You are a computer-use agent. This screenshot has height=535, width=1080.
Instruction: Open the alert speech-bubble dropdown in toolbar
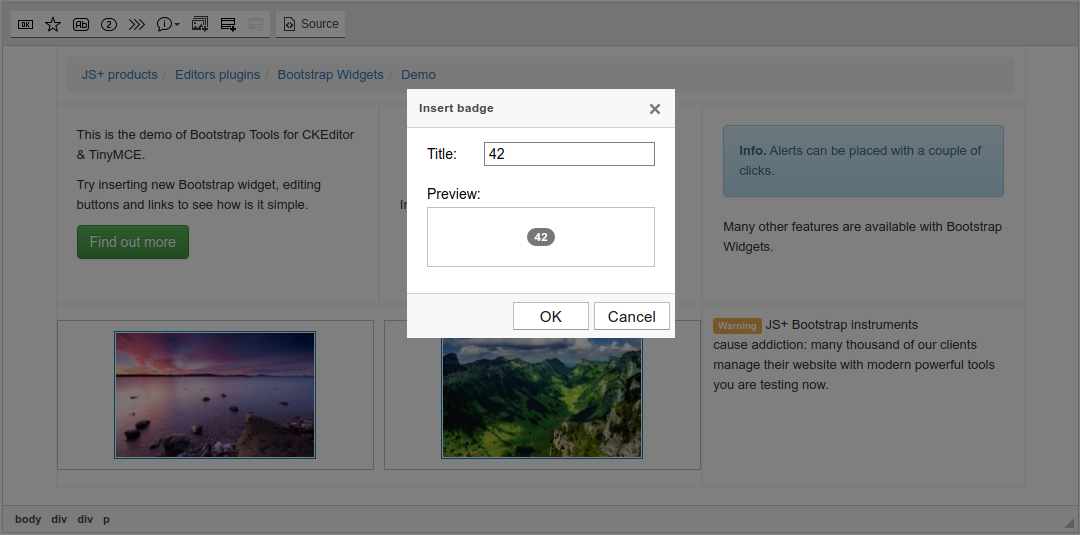point(168,24)
